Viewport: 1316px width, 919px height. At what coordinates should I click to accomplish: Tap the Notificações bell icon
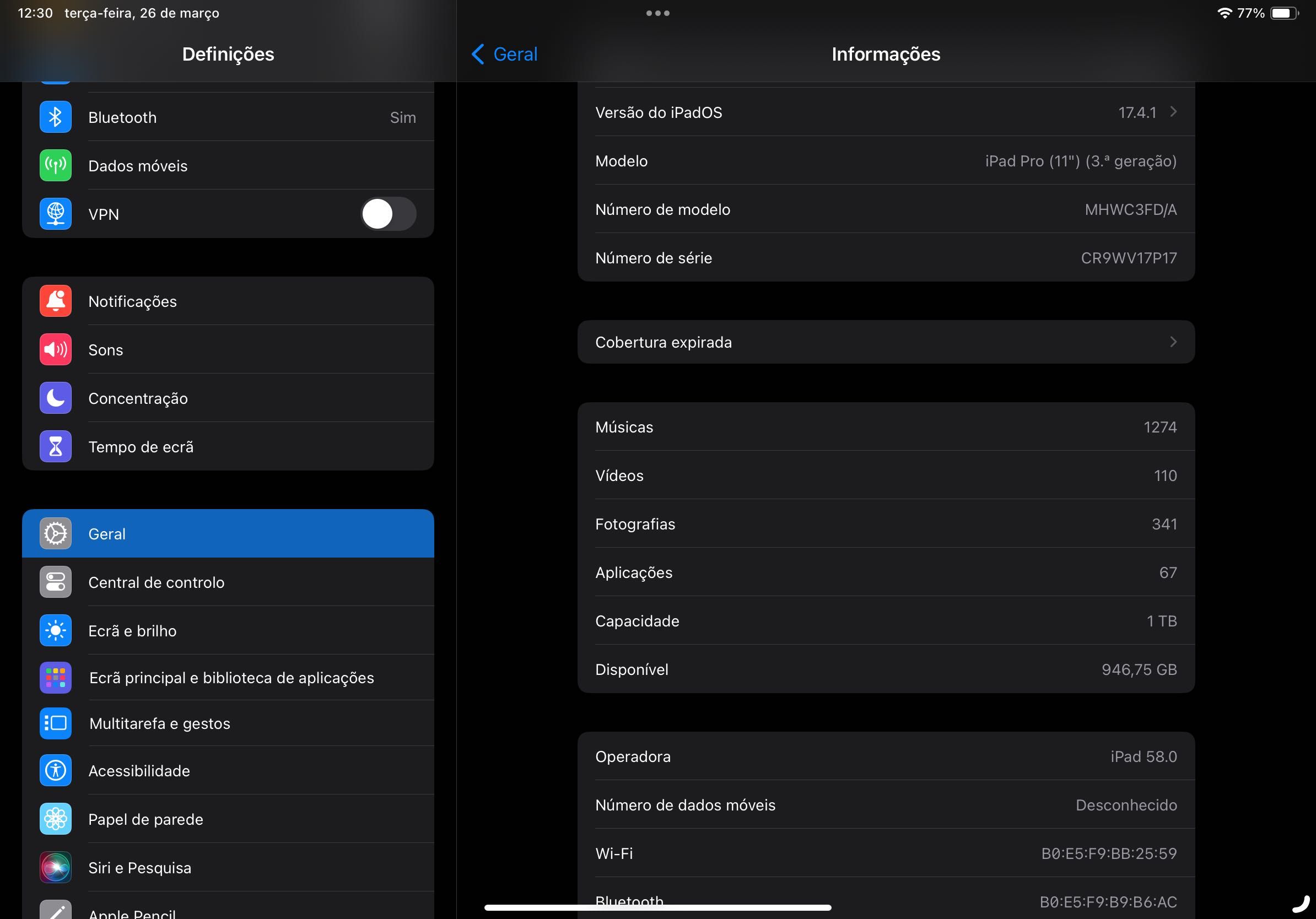point(56,301)
